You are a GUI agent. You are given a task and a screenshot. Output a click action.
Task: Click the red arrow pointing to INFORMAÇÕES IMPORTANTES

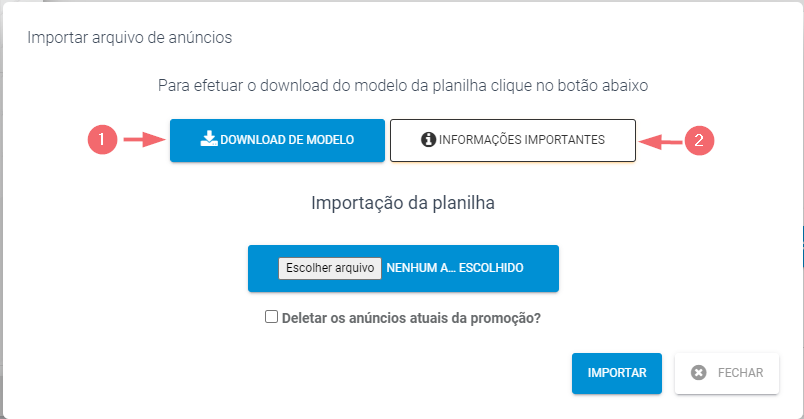(x=661, y=142)
